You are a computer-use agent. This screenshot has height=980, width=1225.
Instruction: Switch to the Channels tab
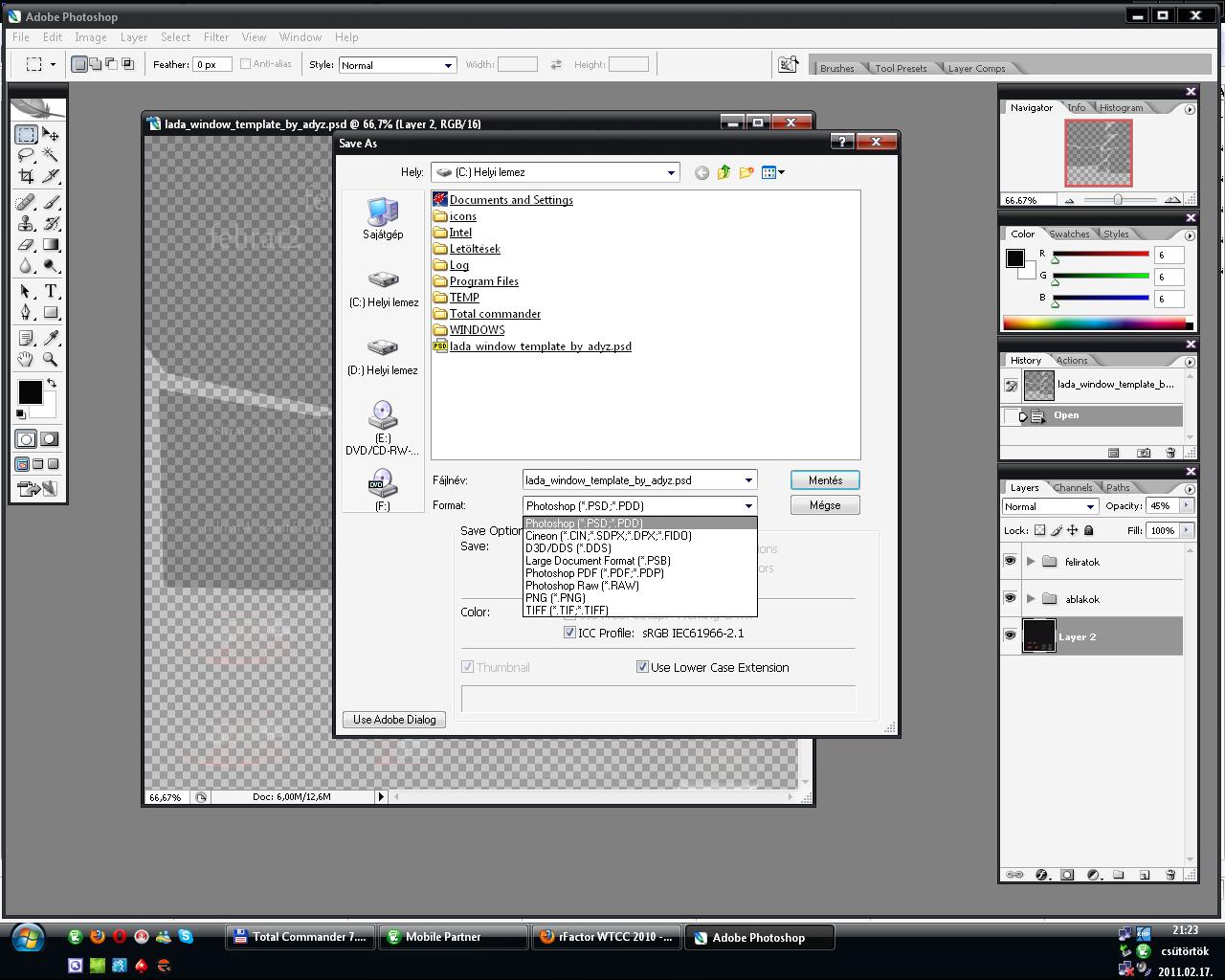pos(1072,487)
